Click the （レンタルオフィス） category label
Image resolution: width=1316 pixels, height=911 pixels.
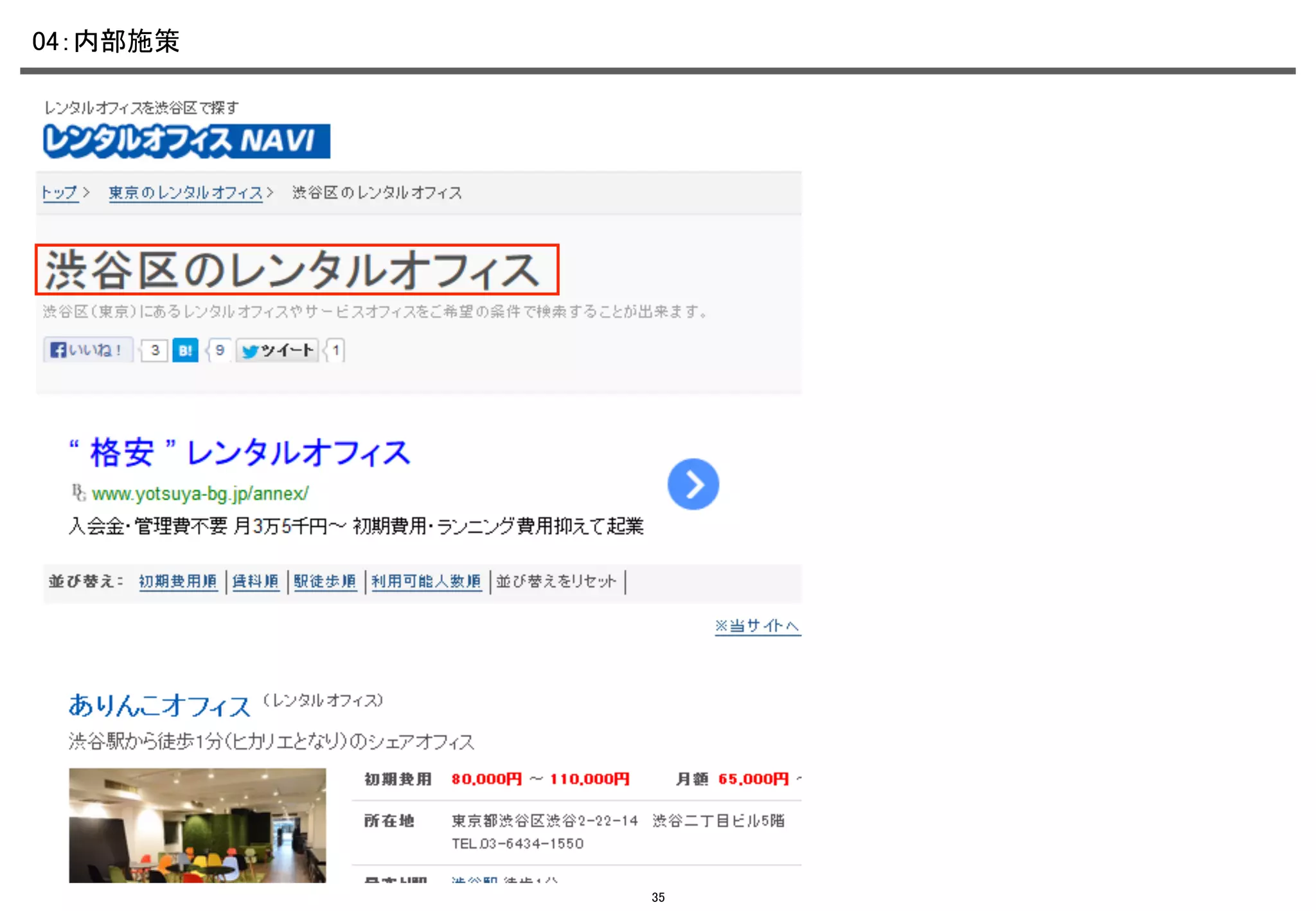tap(323, 700)
